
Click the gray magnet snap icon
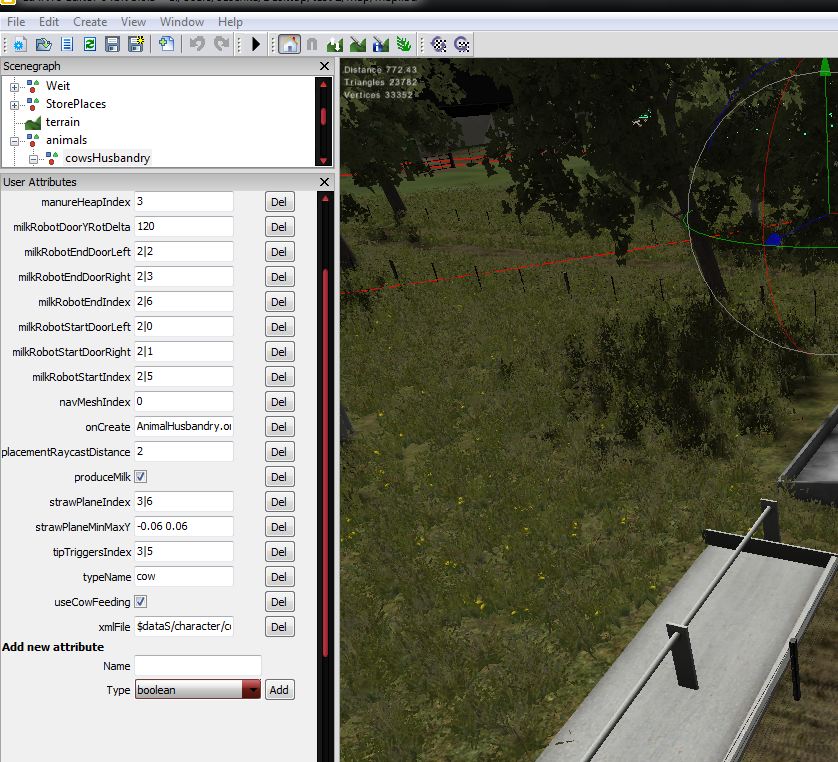[x=312, y=44]
